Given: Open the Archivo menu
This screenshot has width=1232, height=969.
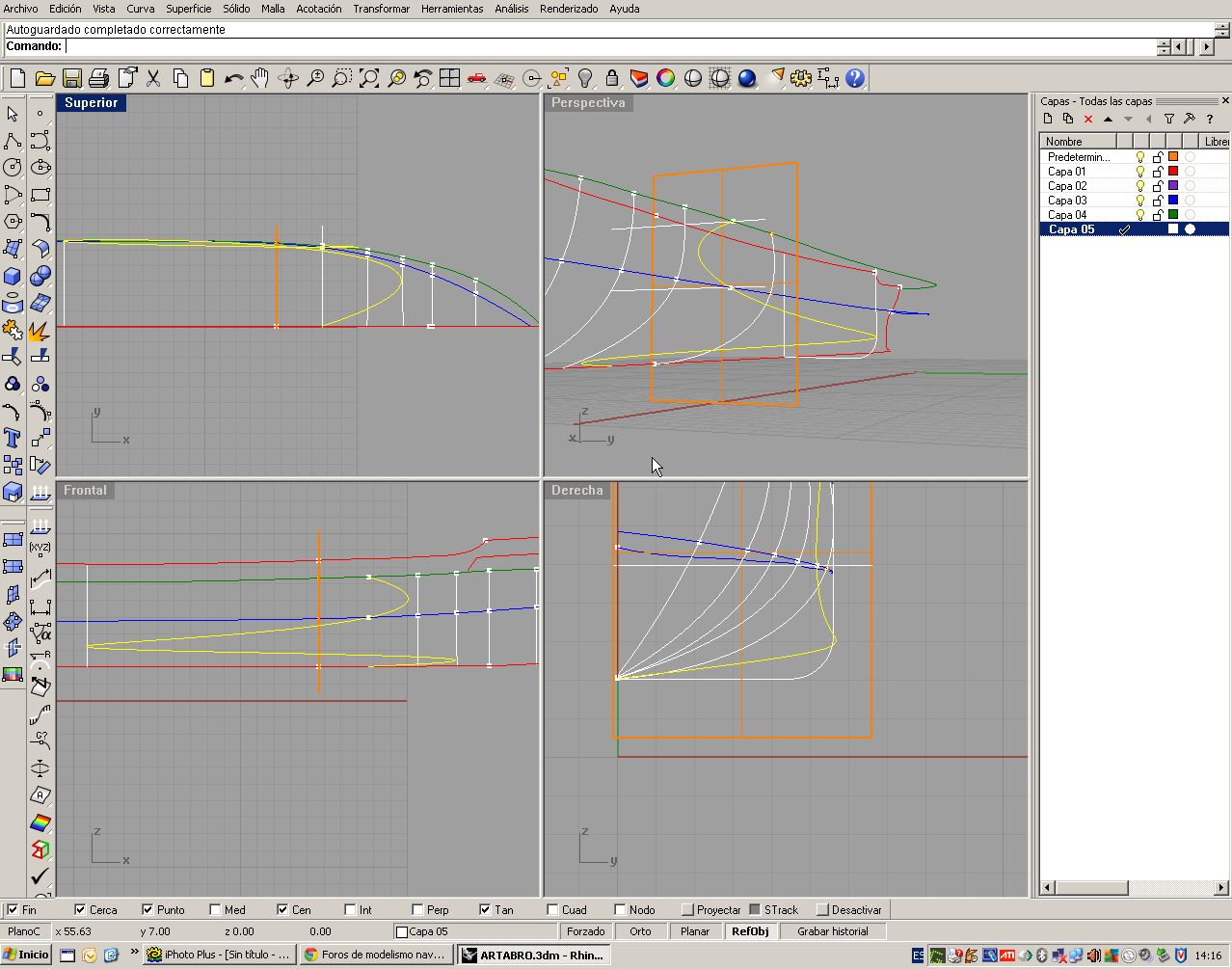Looking at the screenshot, I should pyautogui.click(x=21, y=9).
